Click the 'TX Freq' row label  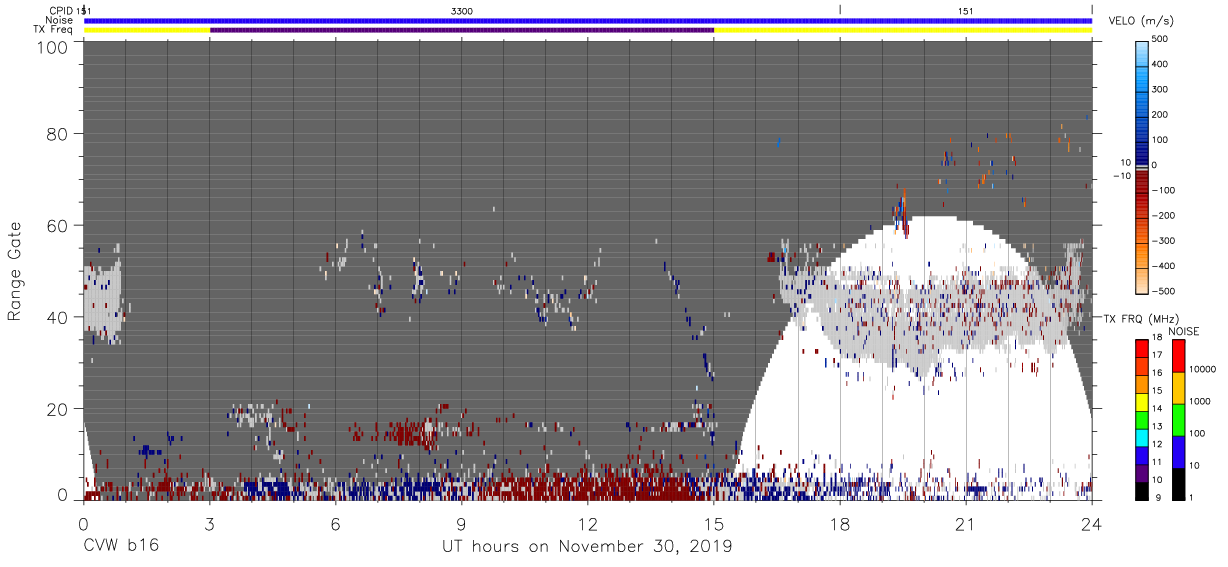[x=53, y=30]
